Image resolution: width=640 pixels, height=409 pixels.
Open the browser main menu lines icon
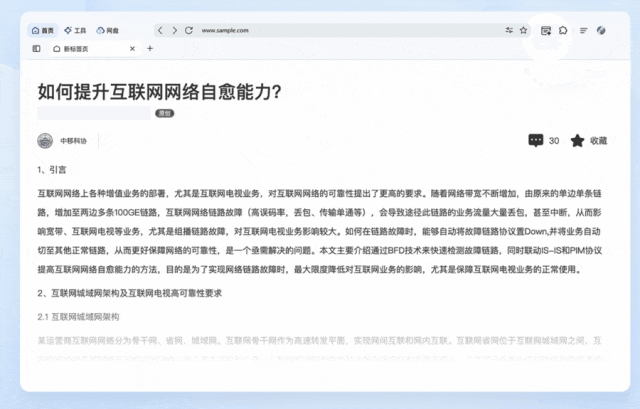click(584, 30)
